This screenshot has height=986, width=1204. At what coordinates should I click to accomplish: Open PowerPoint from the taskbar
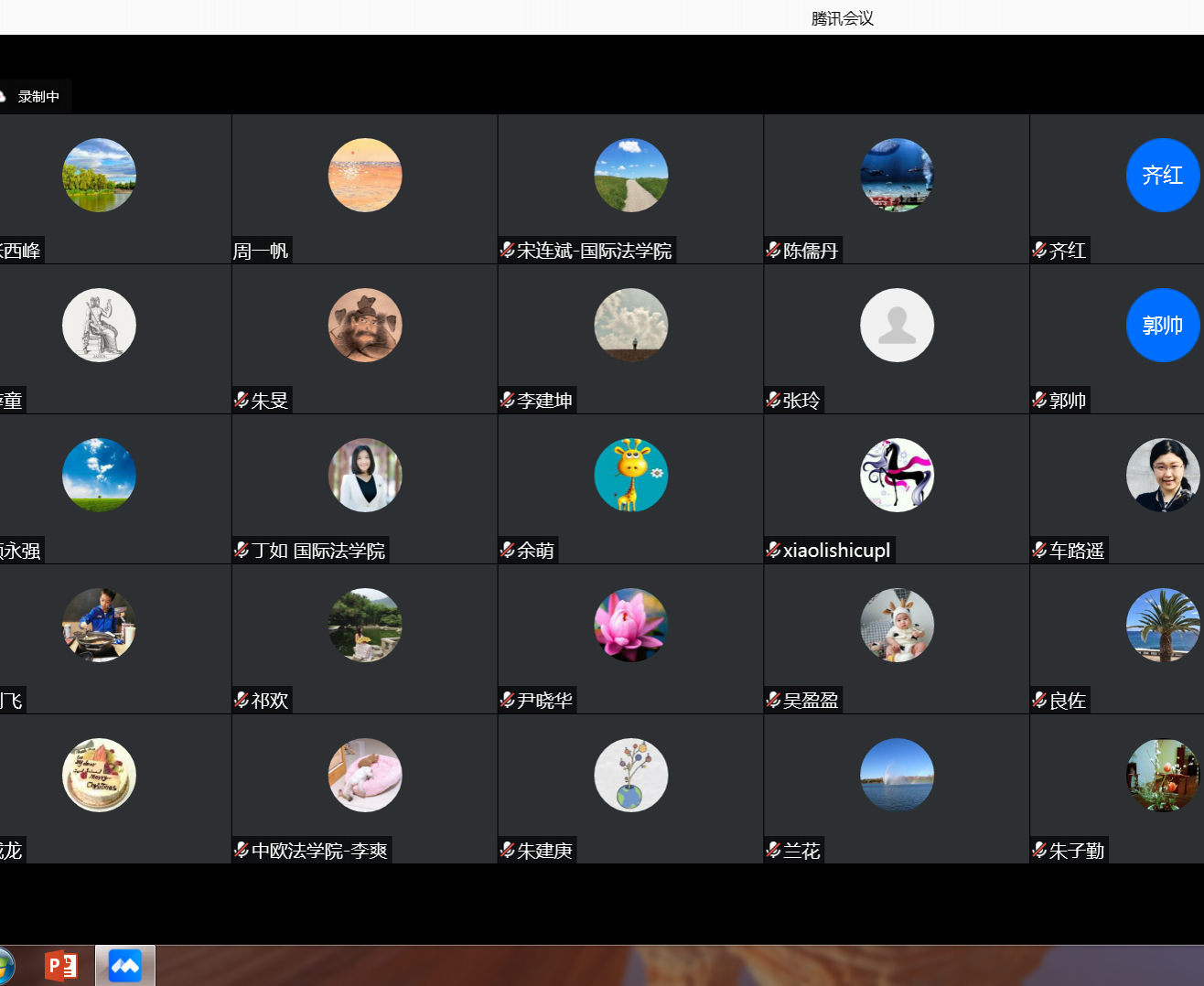coord(61,966)
